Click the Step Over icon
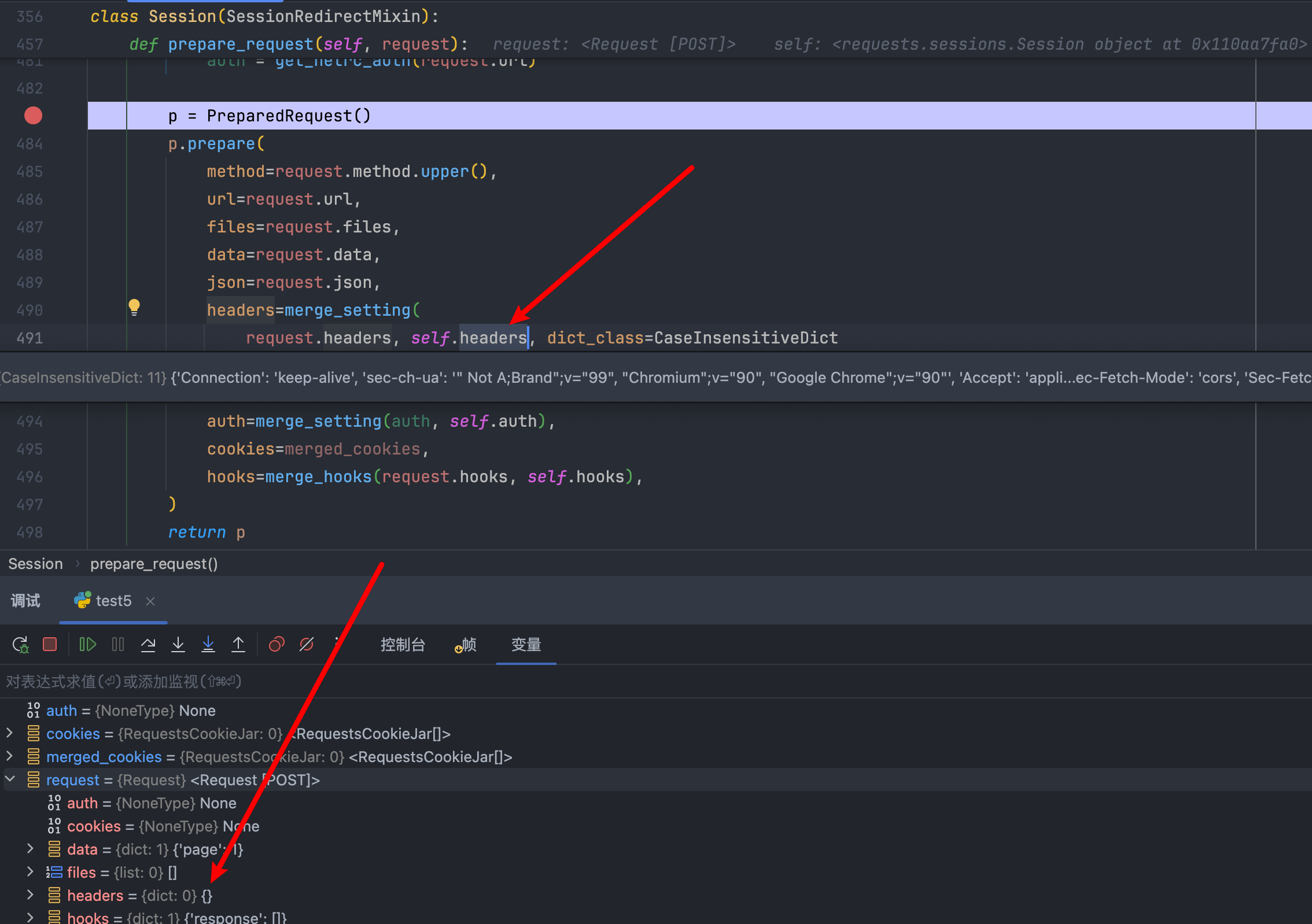The image size is (1312, 924). pos(148,644)
